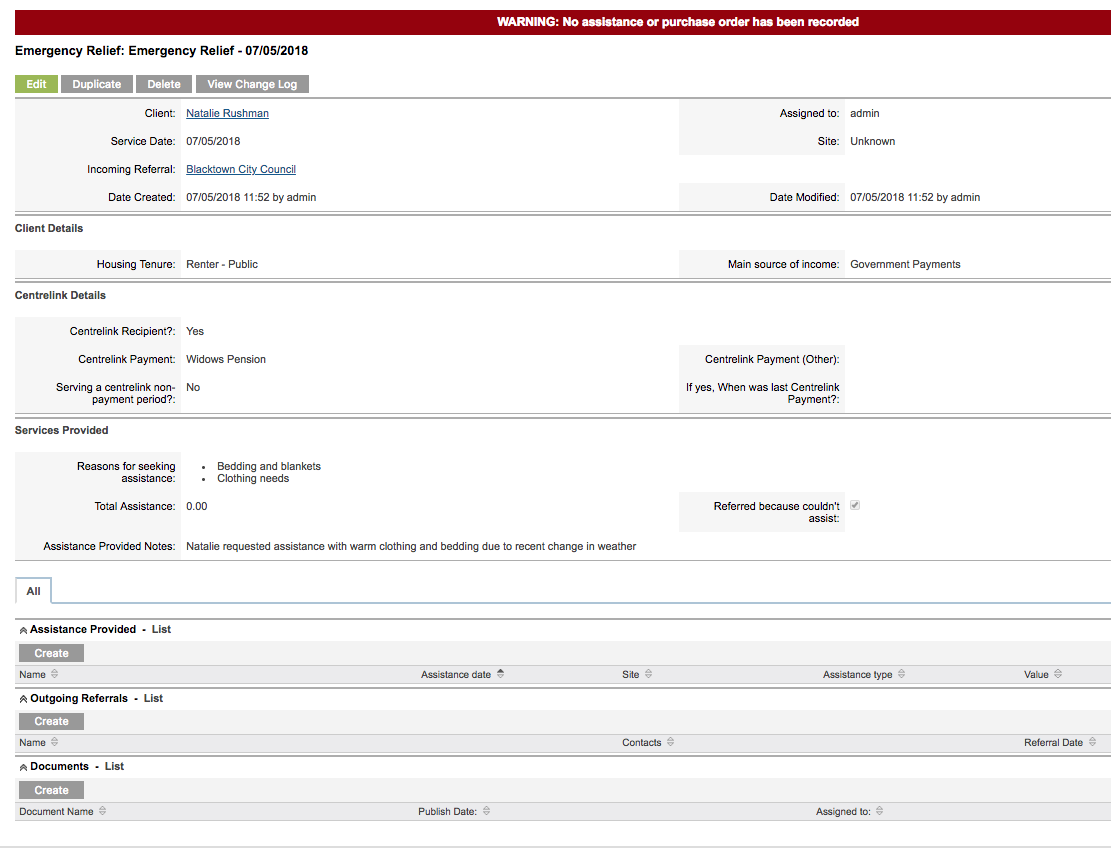Sort by Assistance type icon
The image size is (1111, 848).
click(x=901, y=674)
